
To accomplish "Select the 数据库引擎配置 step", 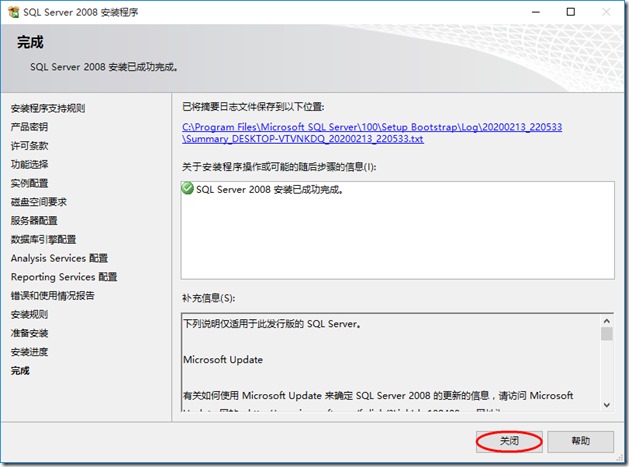I will click(43, 240).
